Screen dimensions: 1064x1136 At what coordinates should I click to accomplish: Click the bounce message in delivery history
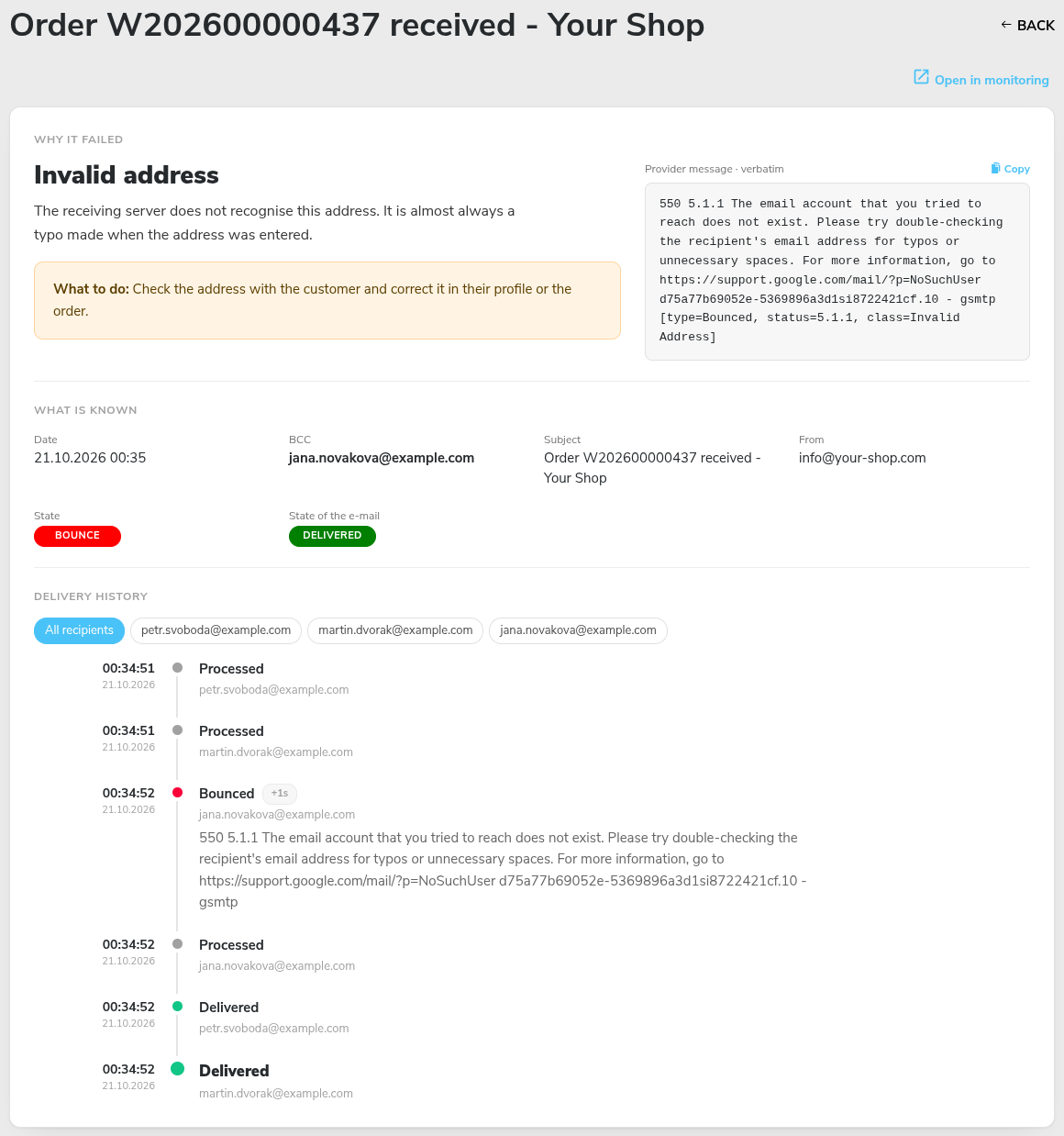[x=503, y=870]
